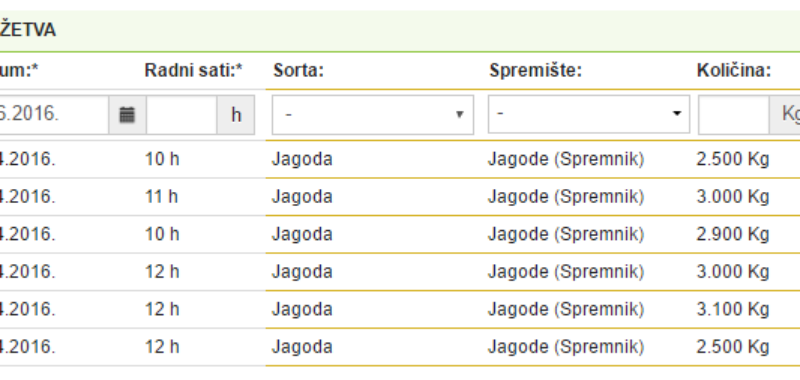Click the Radni sati column label
Screen dimensions: 800x380
(x=193, y=71)
